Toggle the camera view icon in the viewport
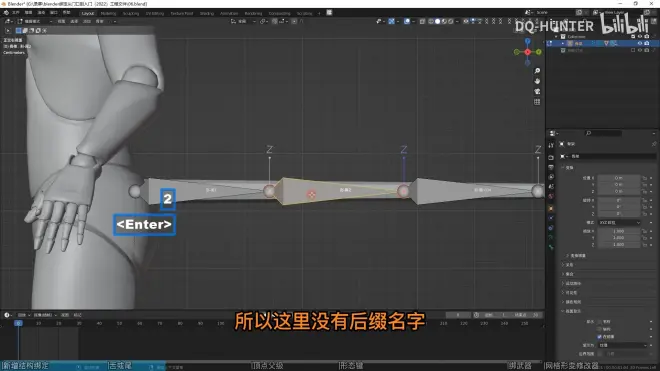This screenshot has height=371, width=660. click(537, 91)
